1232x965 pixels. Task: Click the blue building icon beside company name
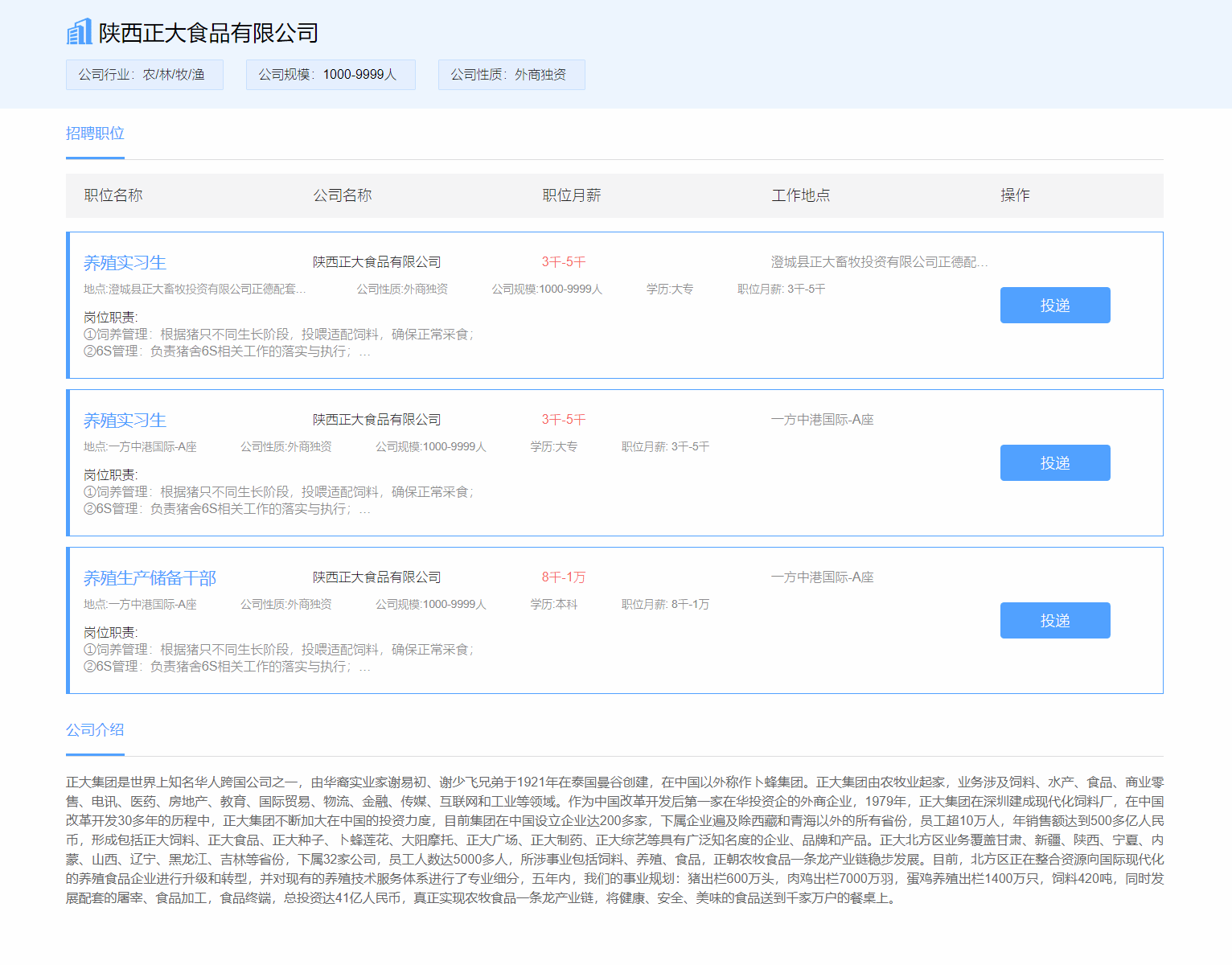(79, 32)
